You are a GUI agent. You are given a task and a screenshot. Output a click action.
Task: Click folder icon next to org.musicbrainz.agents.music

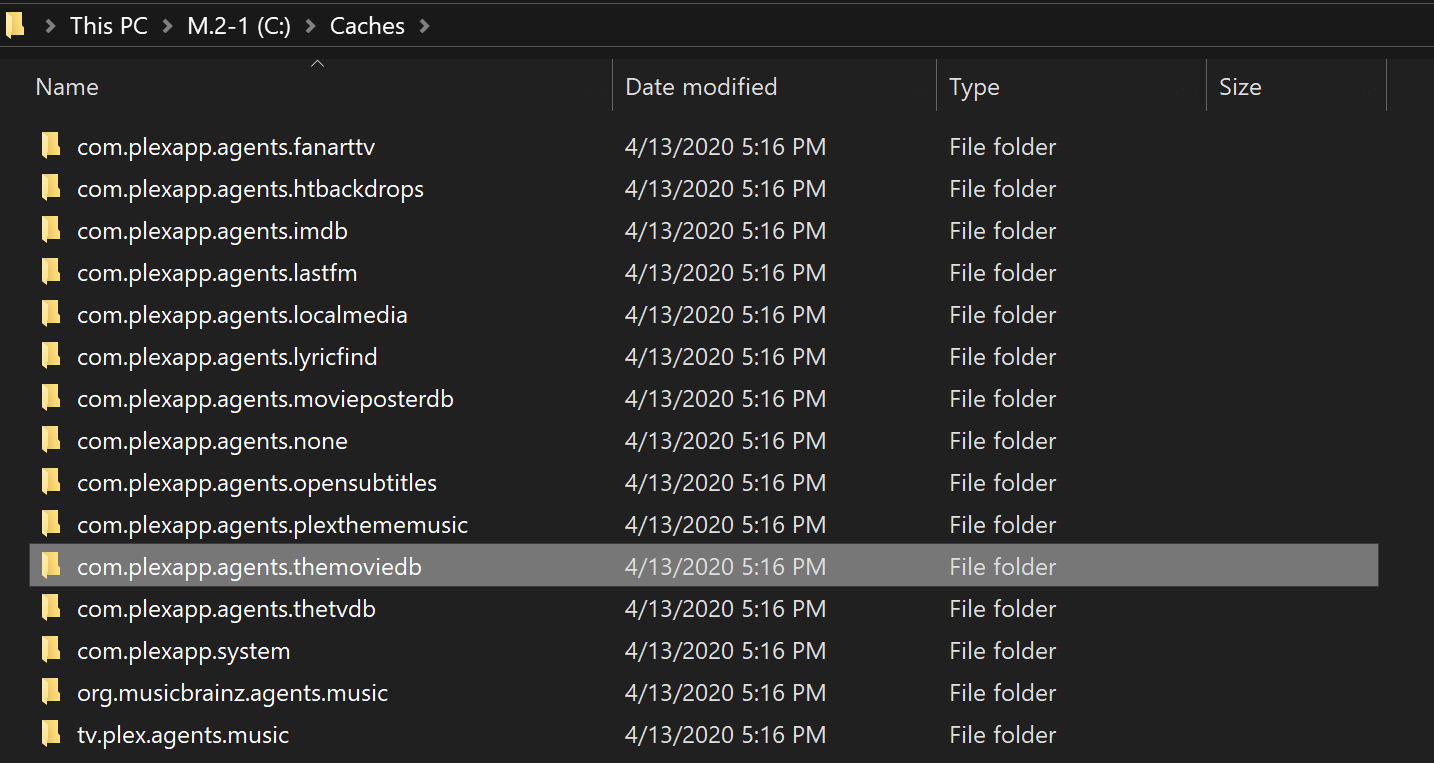pyautogui.click(x=51, y=693)
